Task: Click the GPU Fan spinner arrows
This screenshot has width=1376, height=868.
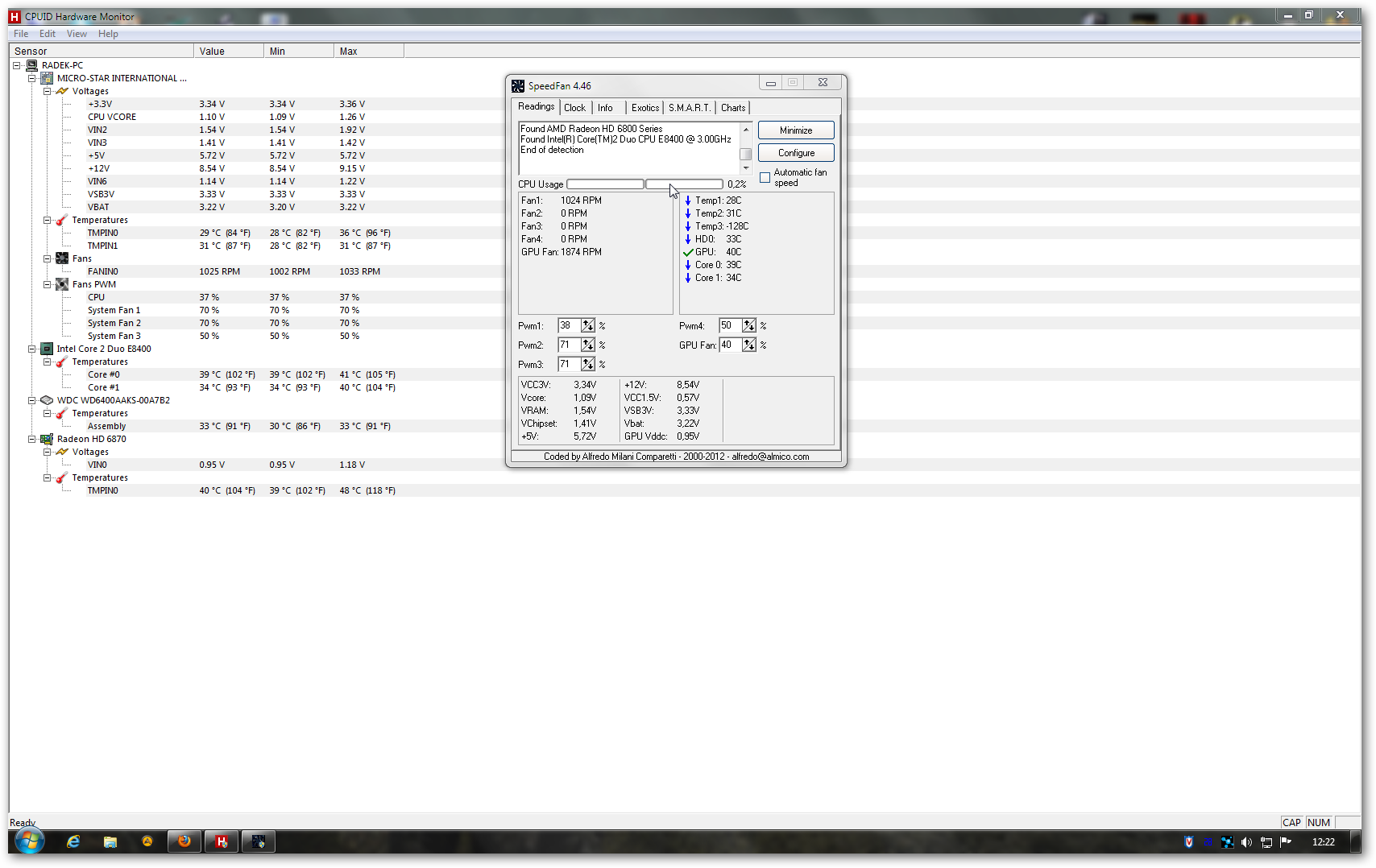Action: (749, 345)
